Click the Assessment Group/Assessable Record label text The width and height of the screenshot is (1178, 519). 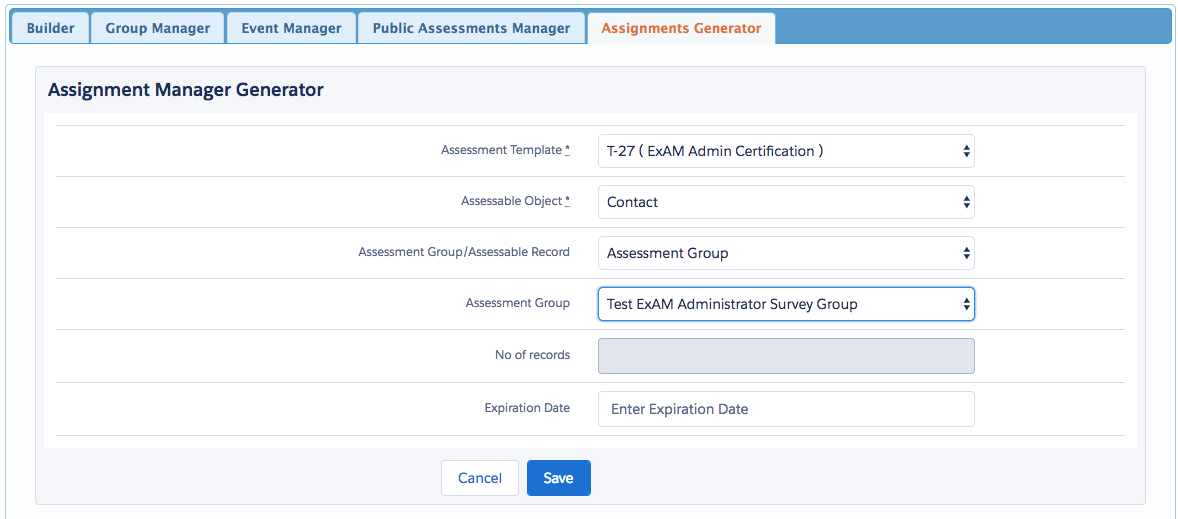point(464,252)
